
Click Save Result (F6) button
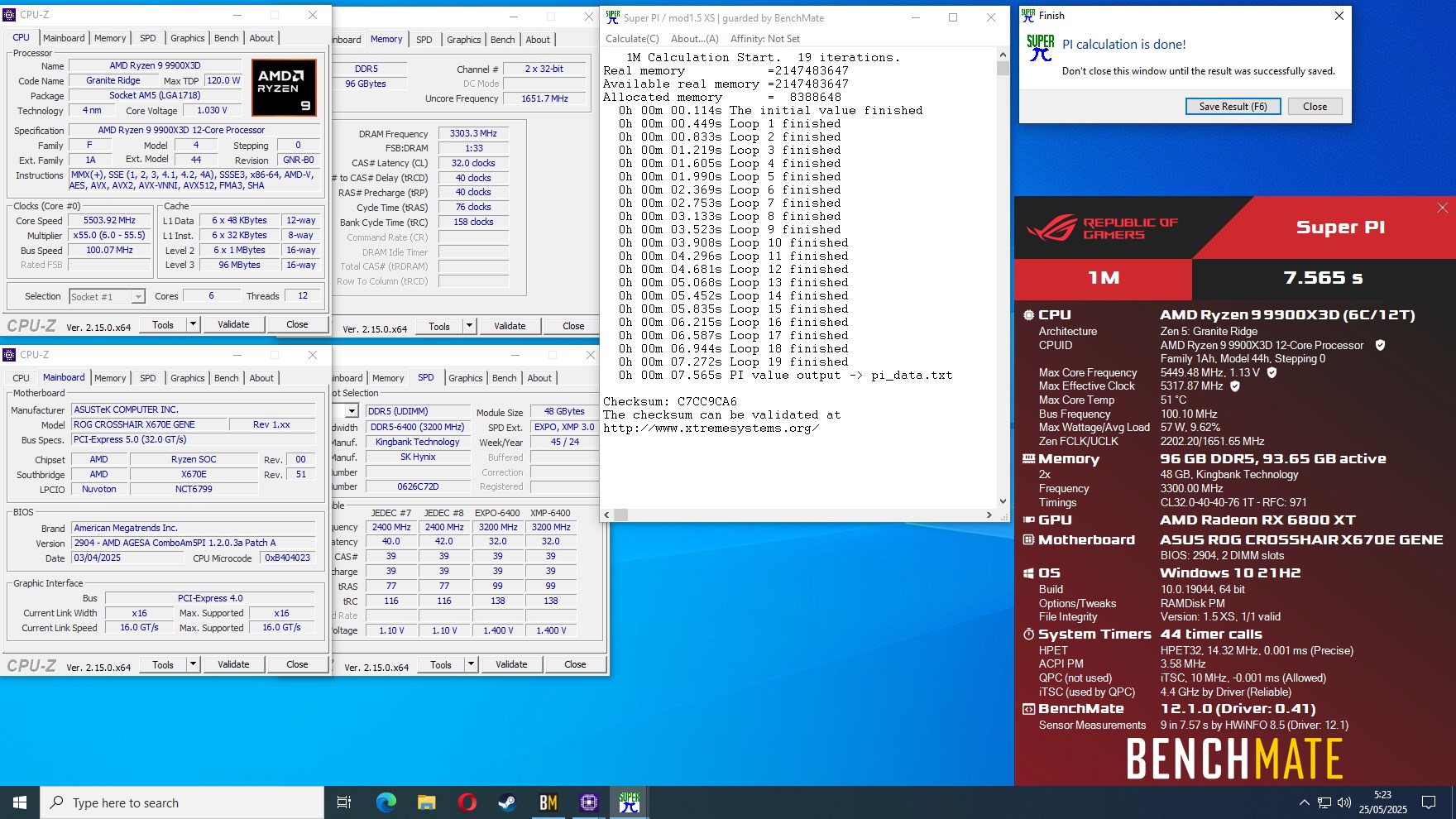(x=1233, y=106)
